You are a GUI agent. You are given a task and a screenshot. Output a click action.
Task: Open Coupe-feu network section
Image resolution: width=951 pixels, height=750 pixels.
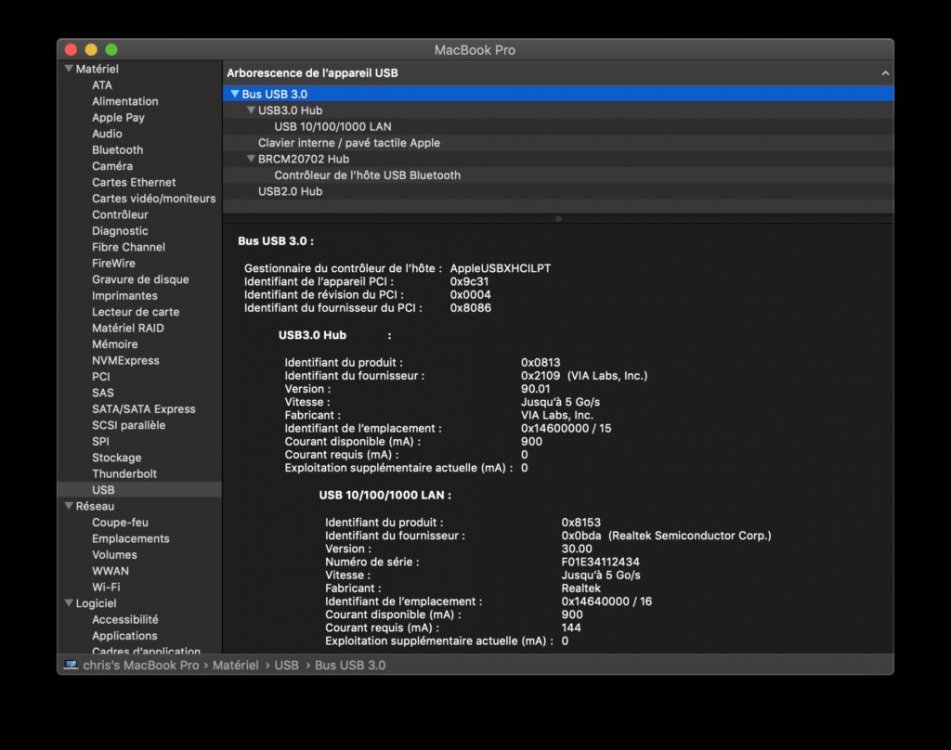coord(120,522)
